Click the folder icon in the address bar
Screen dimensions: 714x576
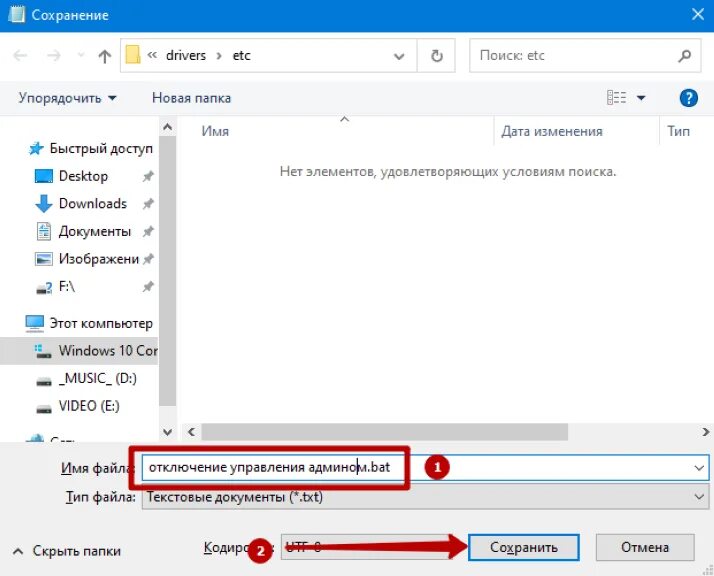(x=133, y=55)
